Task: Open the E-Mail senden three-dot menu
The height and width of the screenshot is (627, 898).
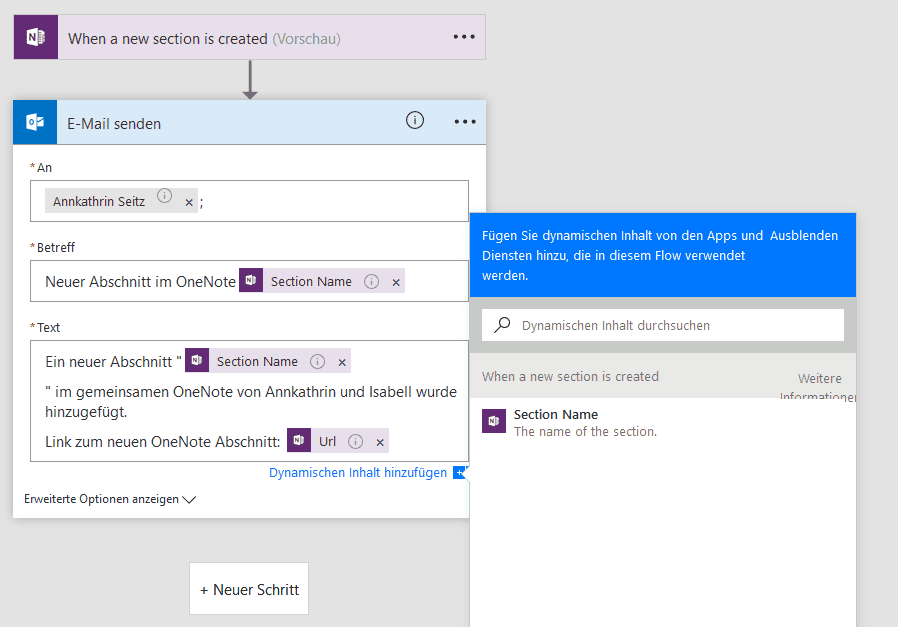Action: pyautogui.click(x=465, y=121)
